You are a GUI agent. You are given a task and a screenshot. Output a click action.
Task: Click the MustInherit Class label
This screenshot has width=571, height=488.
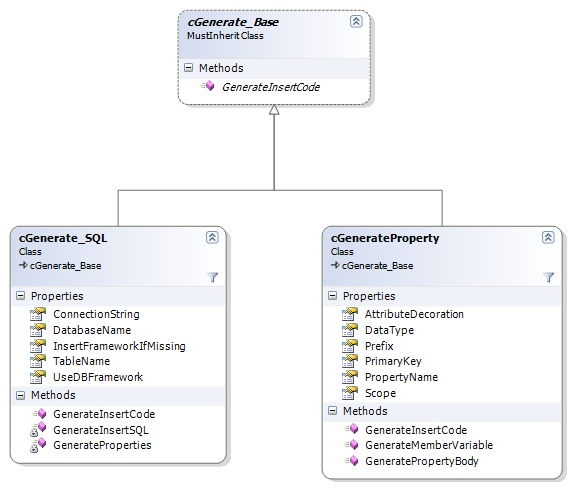point(225,36)
